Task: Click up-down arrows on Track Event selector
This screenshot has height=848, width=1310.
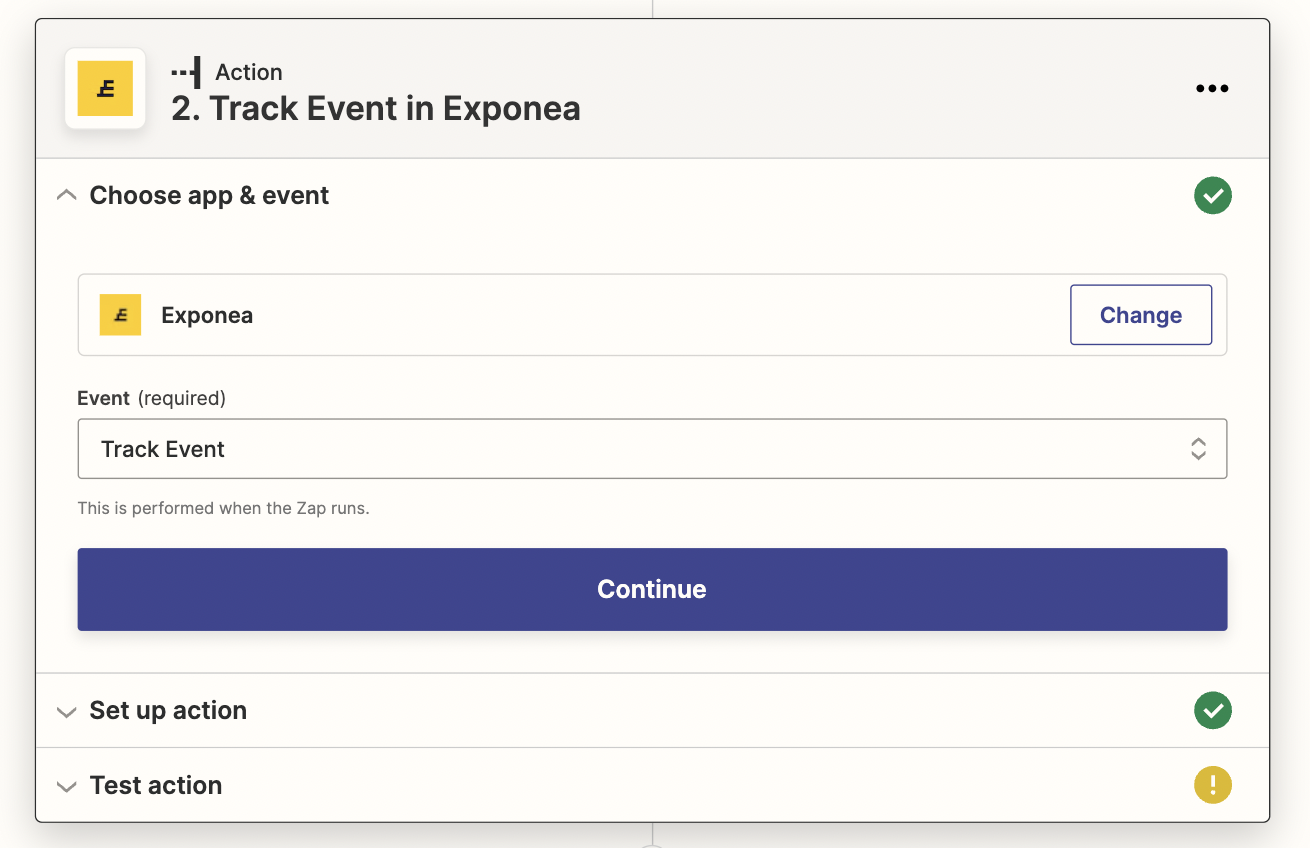Action: pyautogui.click(x=1197, y=449)
